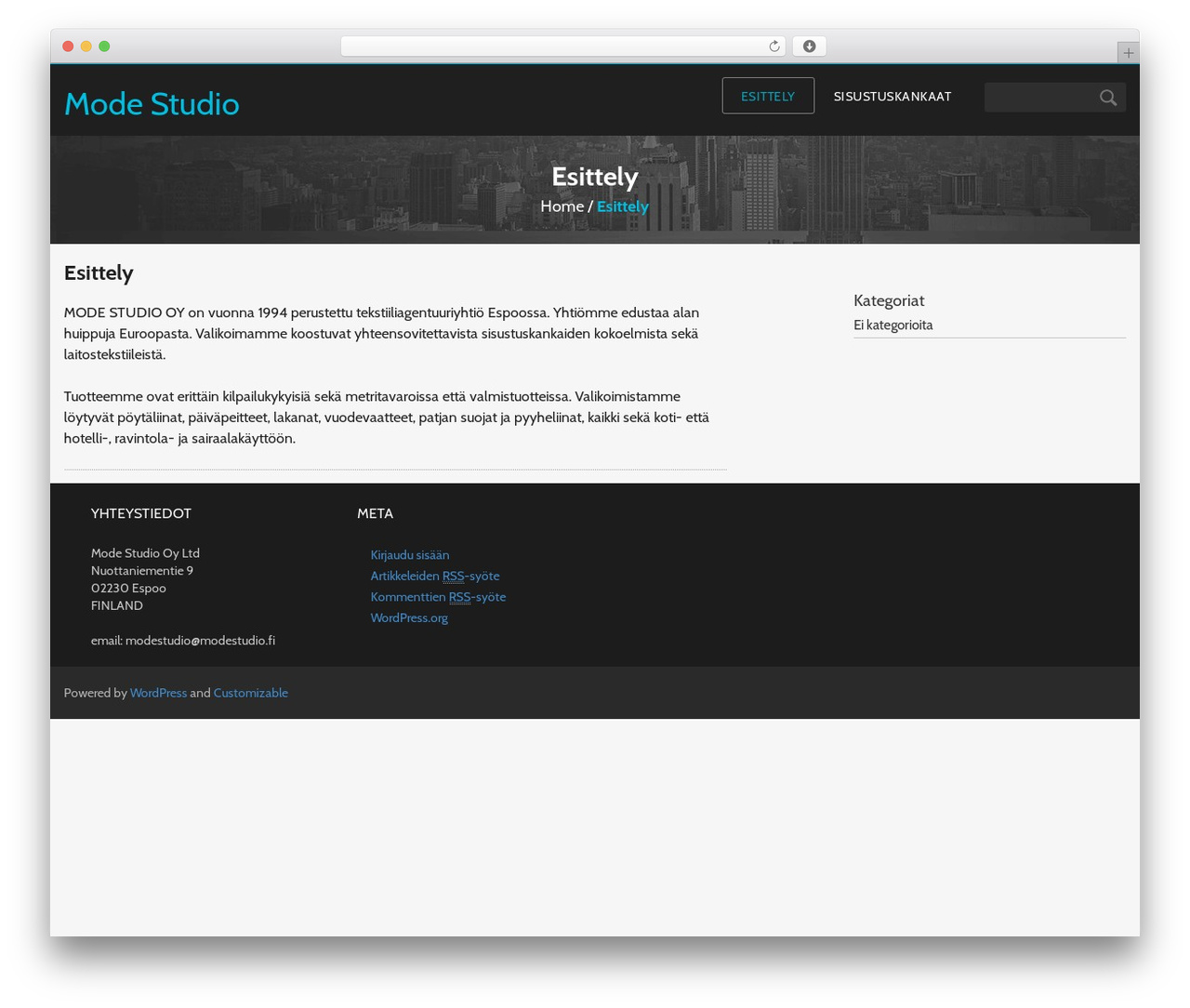Image resolution: width=1190 pixels, height=1008 pixels.
Task: Open the Sisustuskankaat menu item
Action: point(892,96)
